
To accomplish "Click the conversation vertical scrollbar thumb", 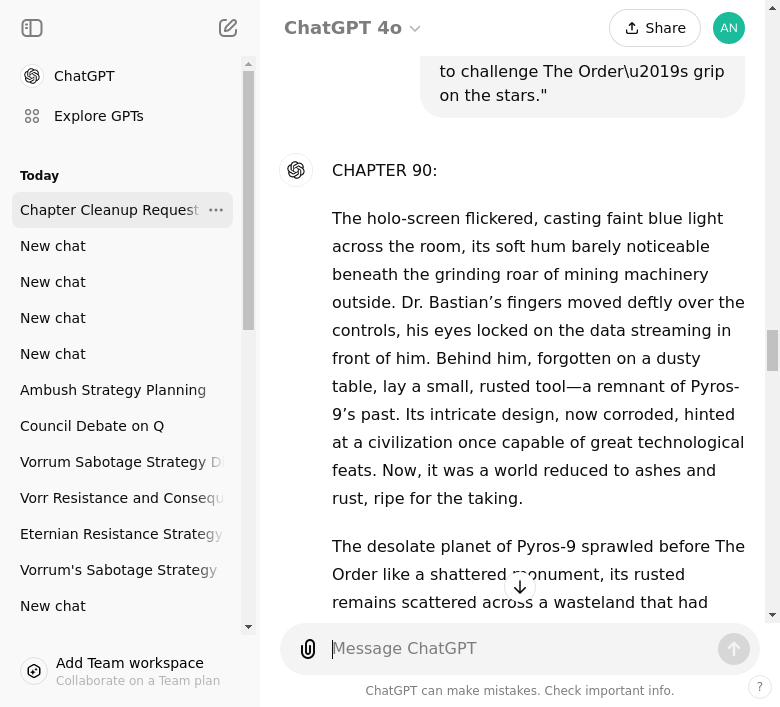I will coord(772,350).
